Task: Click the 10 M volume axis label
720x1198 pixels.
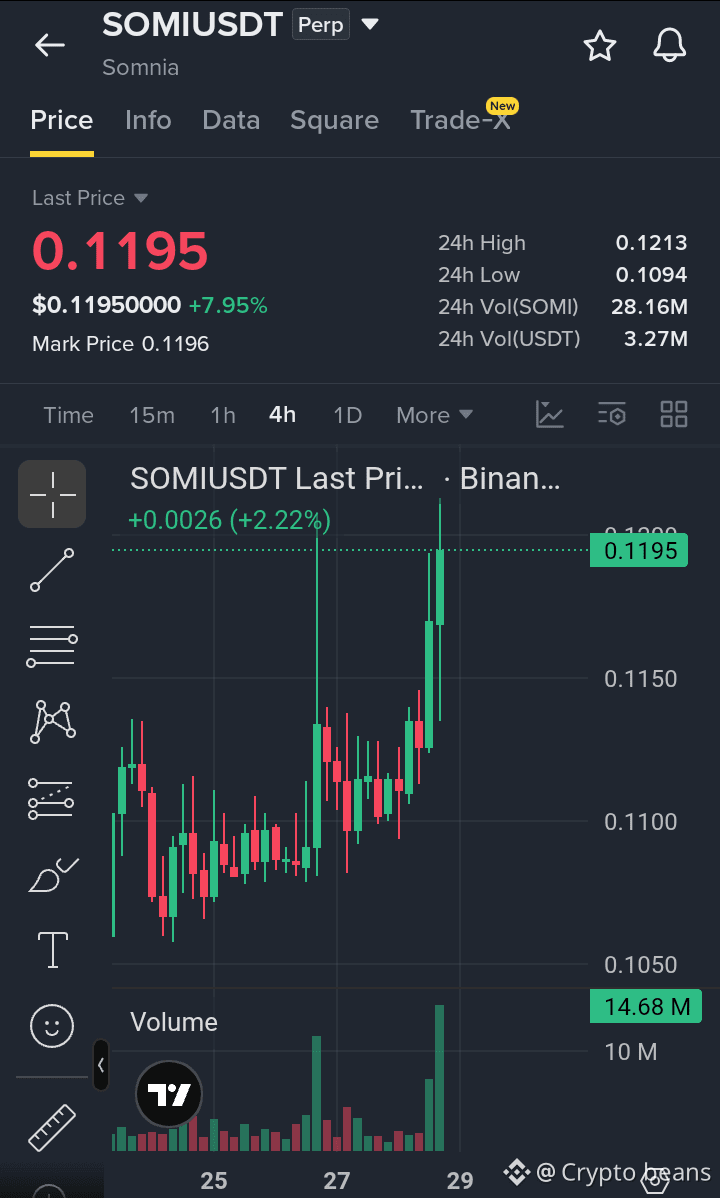Action: click(x=631, y=1052)
